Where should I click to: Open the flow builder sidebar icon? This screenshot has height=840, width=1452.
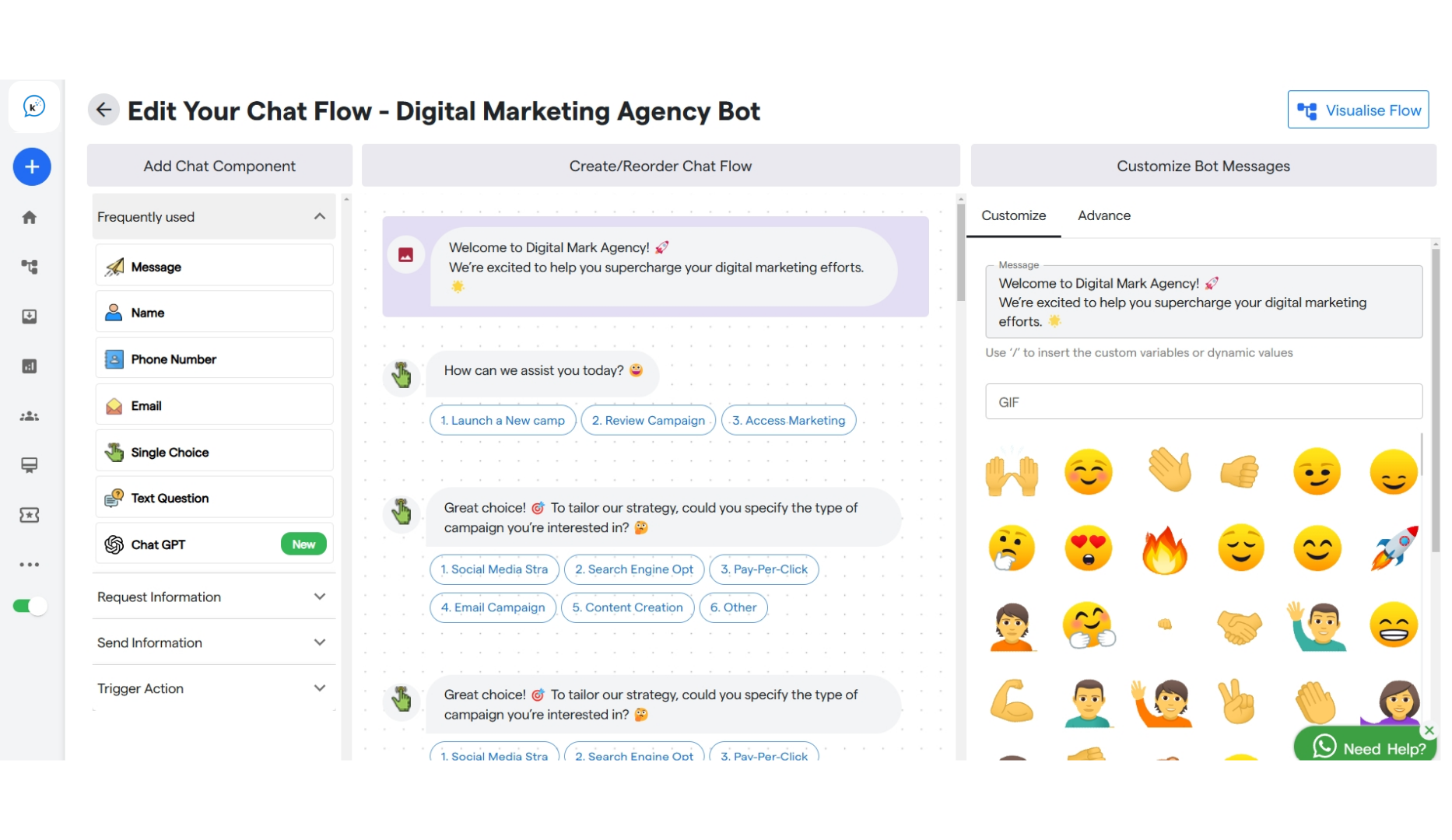[30, 267]
